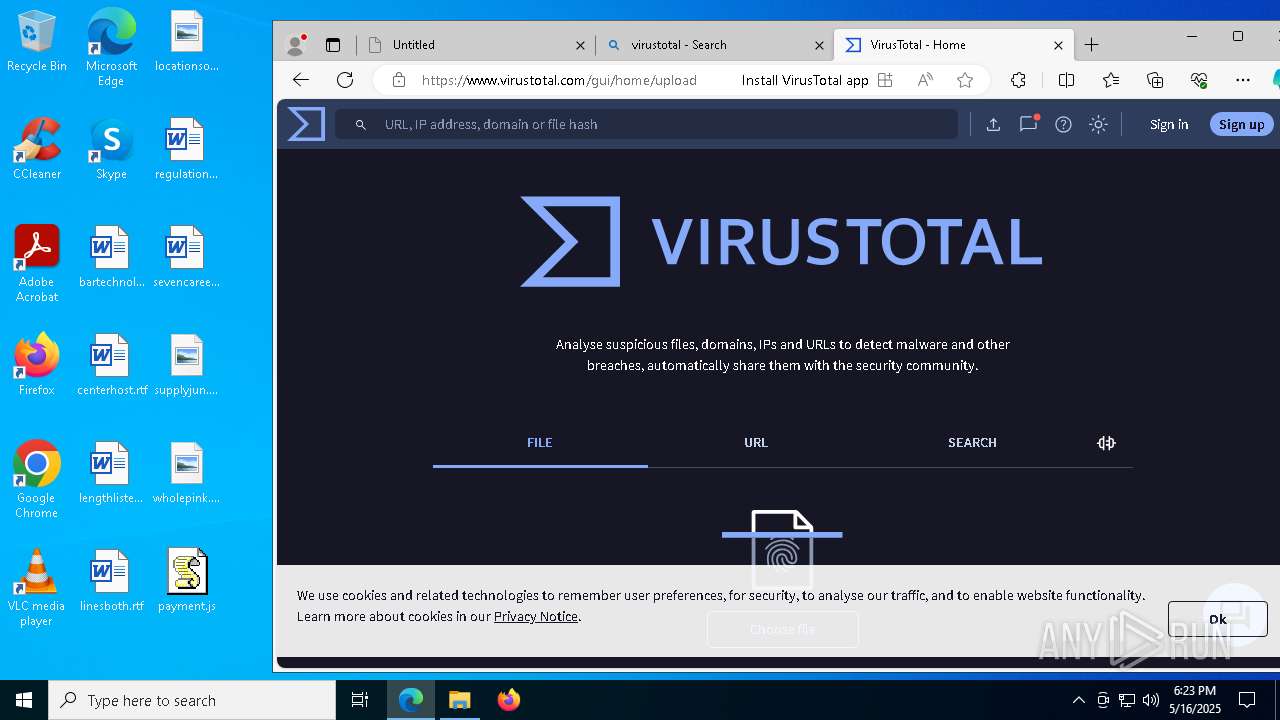Select lengthliste Word document on desktop

coord(111,474)
